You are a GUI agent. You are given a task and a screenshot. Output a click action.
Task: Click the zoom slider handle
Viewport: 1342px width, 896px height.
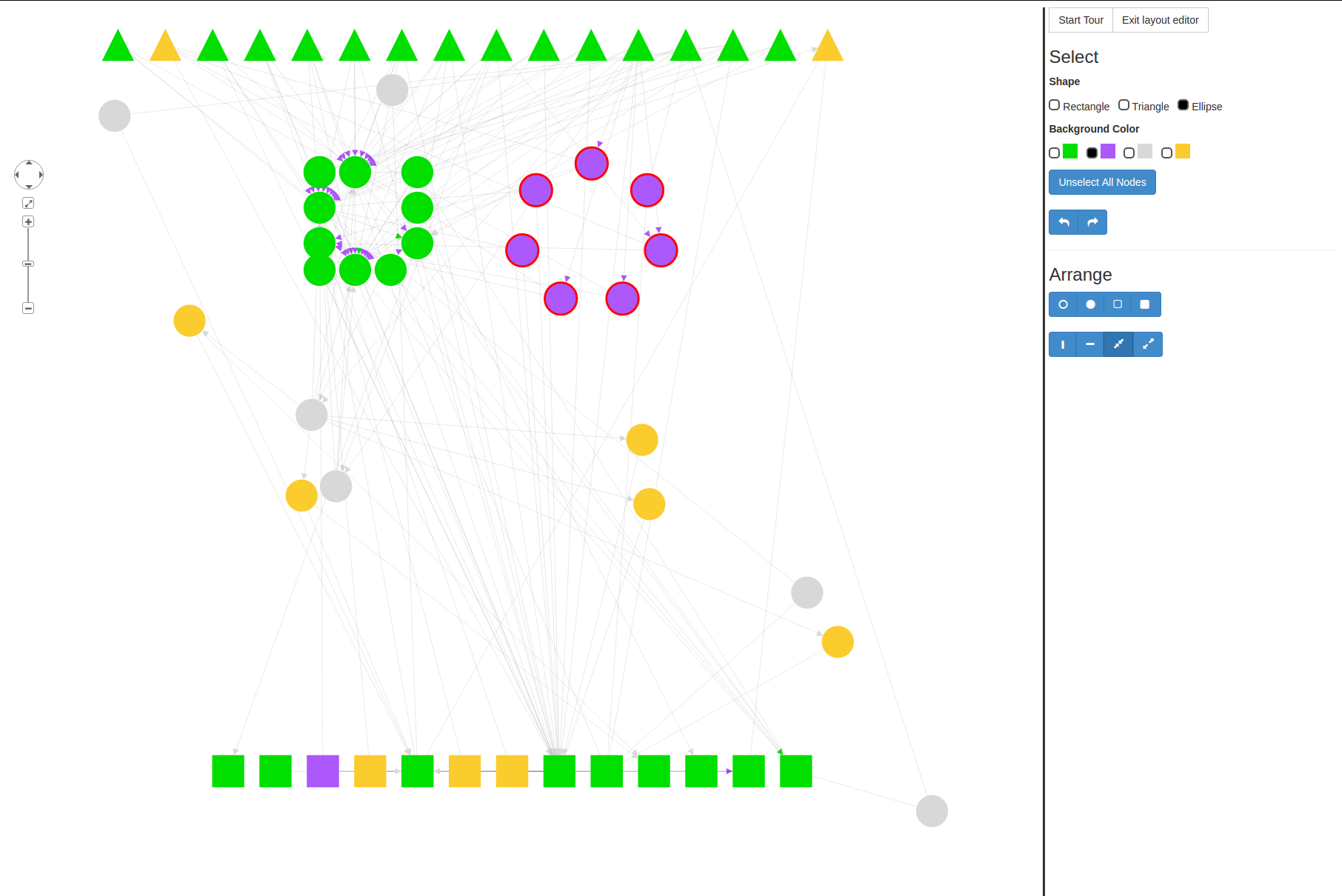click(28, 264)
